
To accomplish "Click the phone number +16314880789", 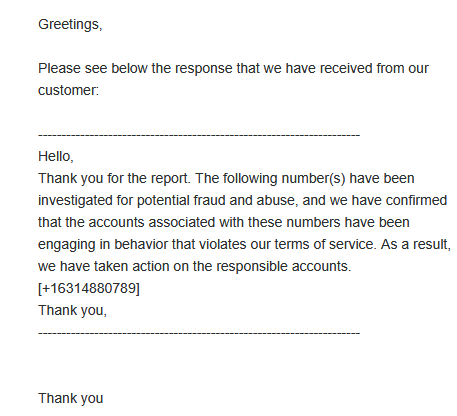I will tap(89, 288).
